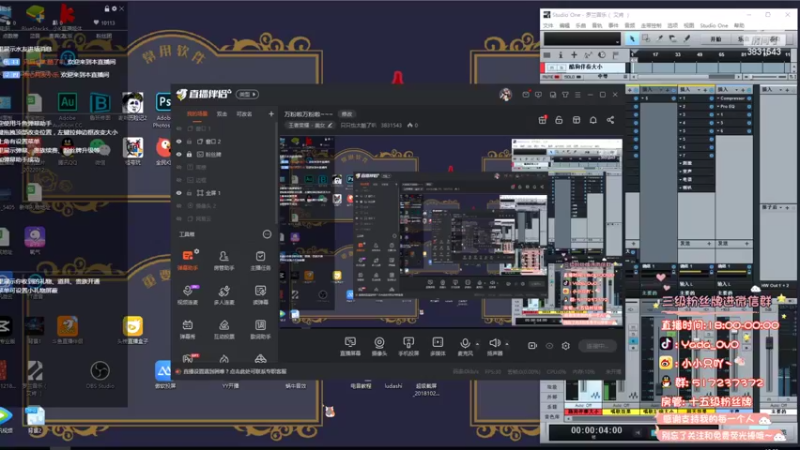The width and height of the screenshot is (800, 450).
Task: Click the customer service link in status bar
Action: point(235,371)
